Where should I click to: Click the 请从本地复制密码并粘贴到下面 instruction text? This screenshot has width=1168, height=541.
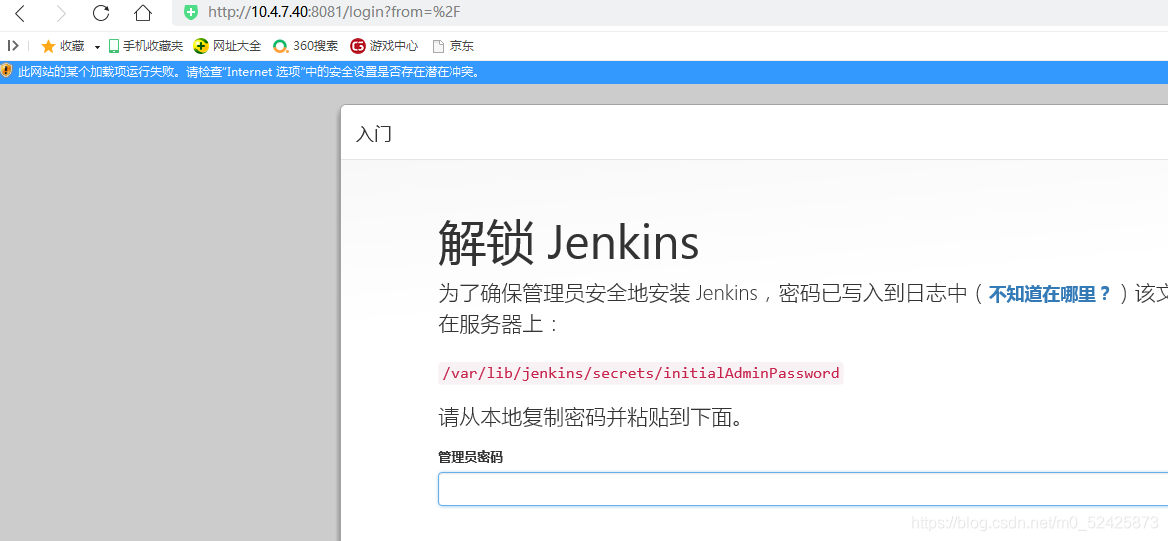coord(591,417)
